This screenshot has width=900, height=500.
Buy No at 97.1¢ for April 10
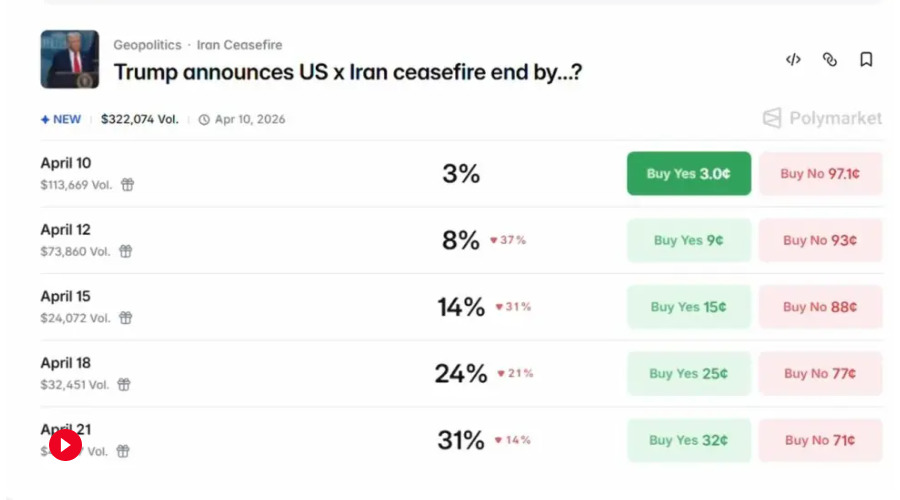820,173
